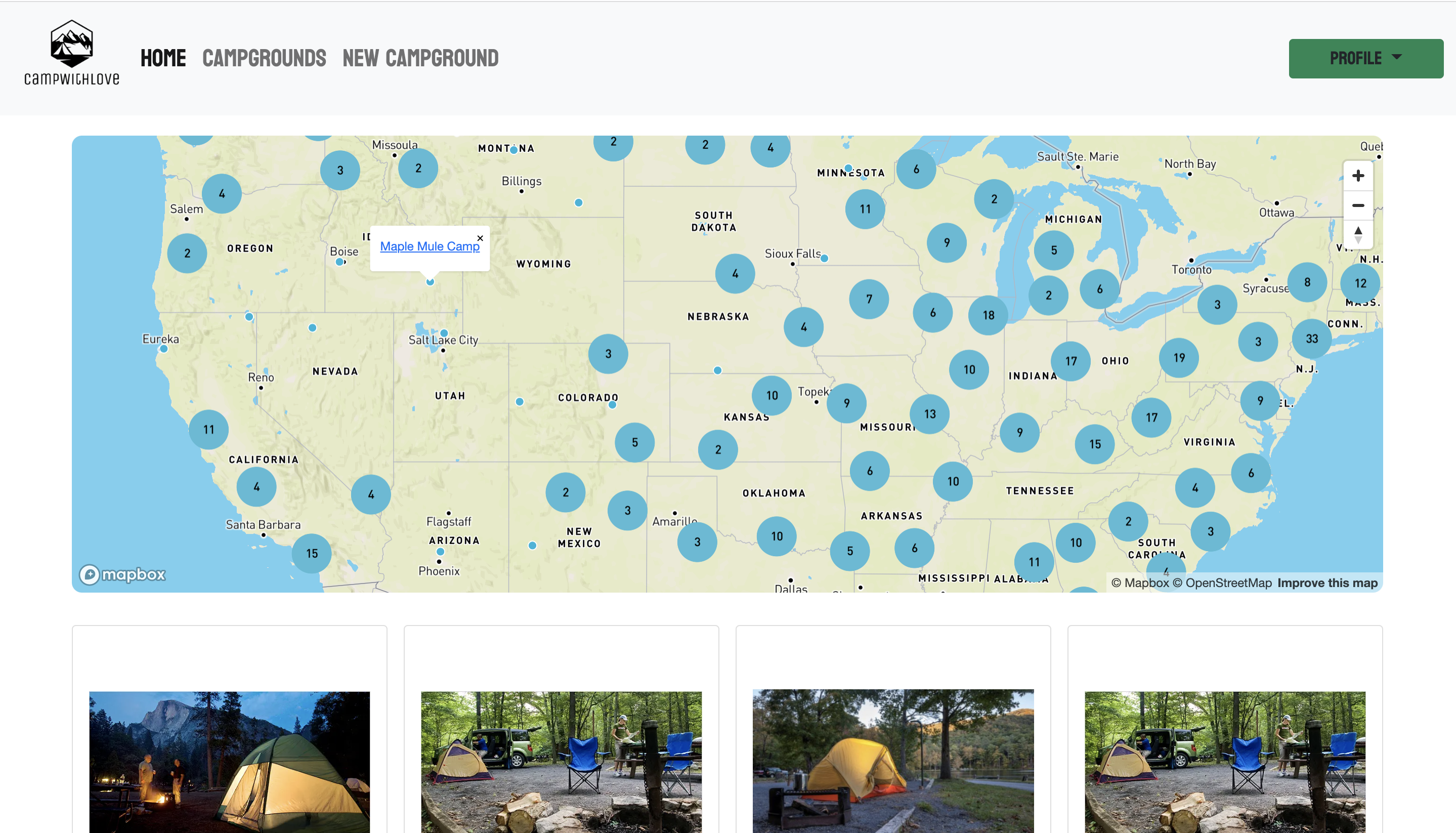
Task: Expand the 15 cluster in Kentucky
Action: coord(1095,444)
